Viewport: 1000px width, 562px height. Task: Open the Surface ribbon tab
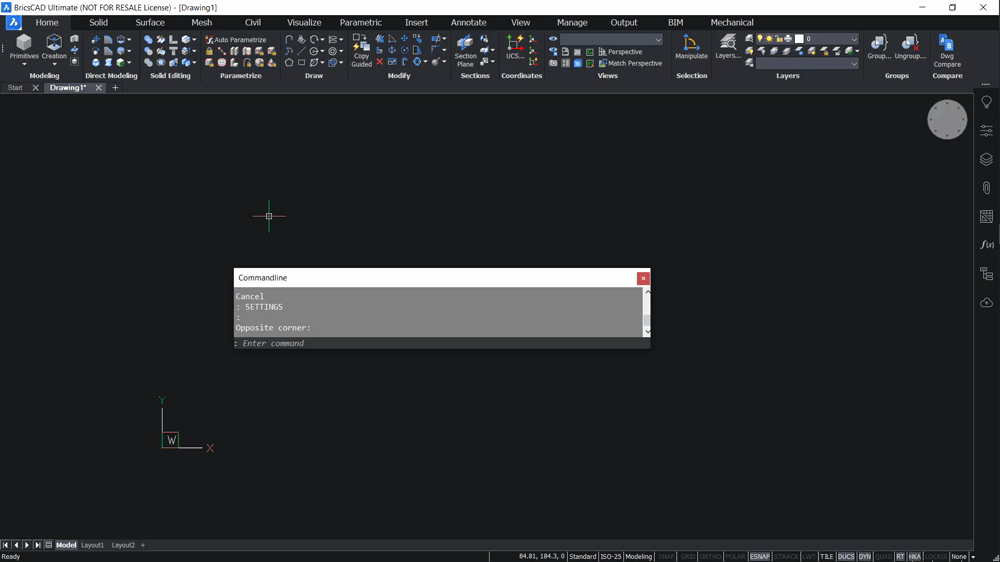pyautogui.click(x=150, y=22)
